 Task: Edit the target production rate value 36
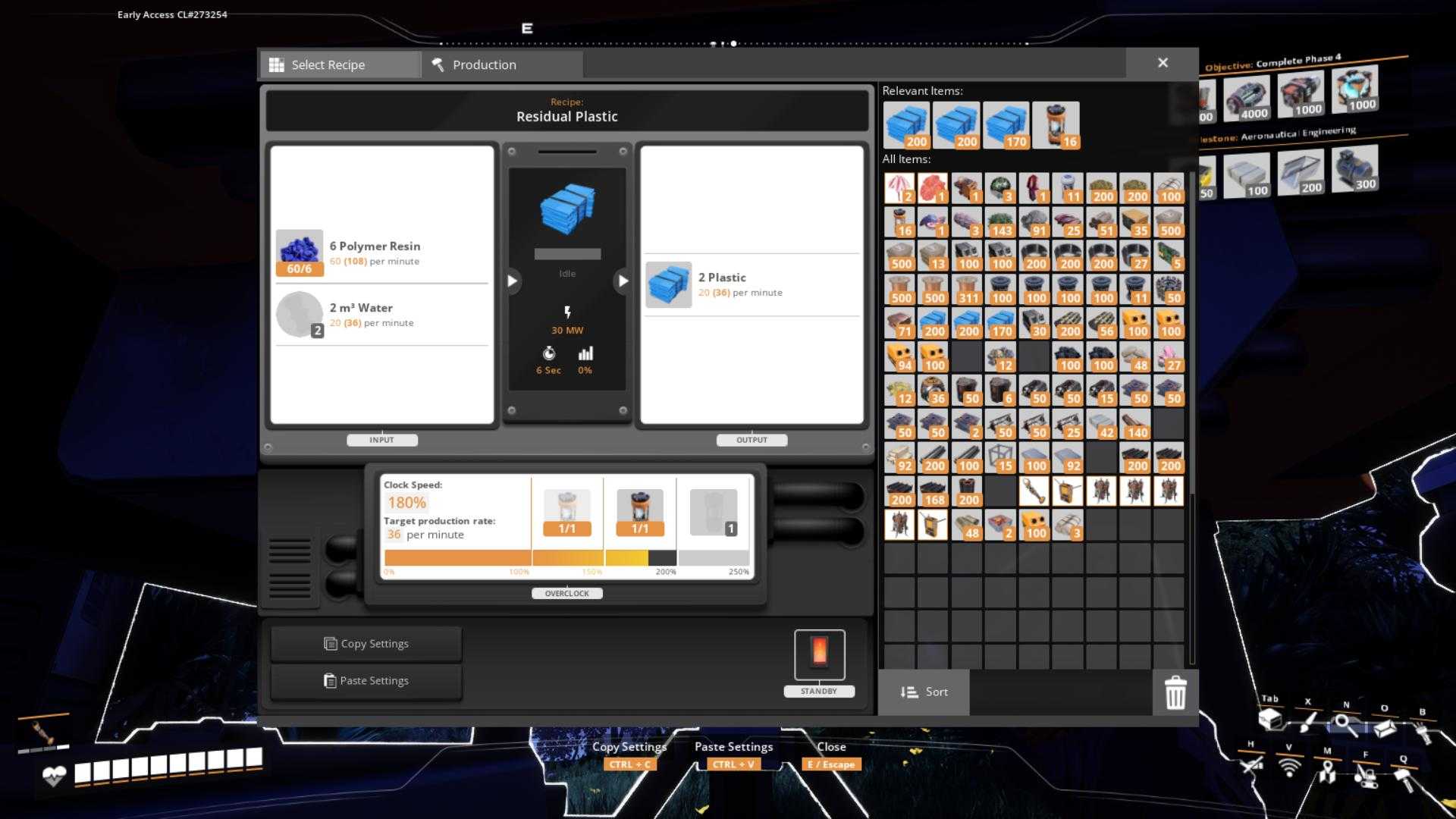394,535
